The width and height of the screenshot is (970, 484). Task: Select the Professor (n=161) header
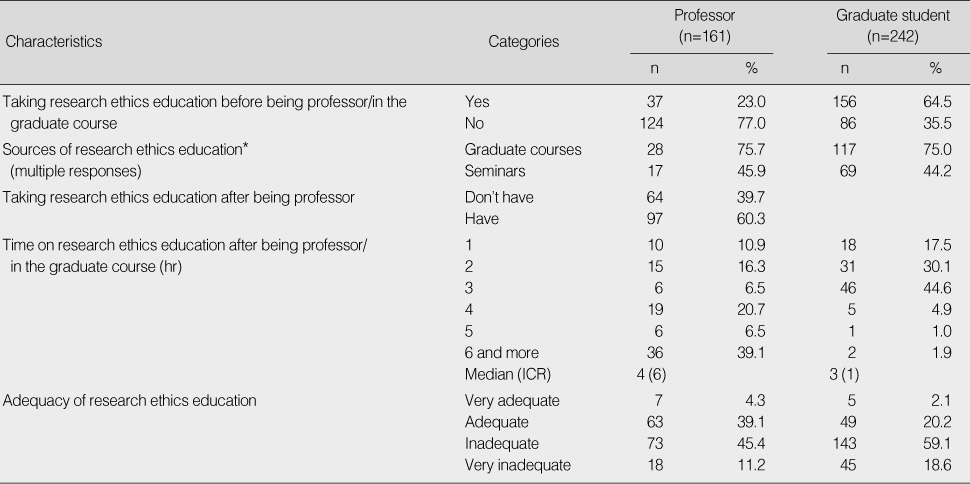pyautogui.click(x=705, y=26)
